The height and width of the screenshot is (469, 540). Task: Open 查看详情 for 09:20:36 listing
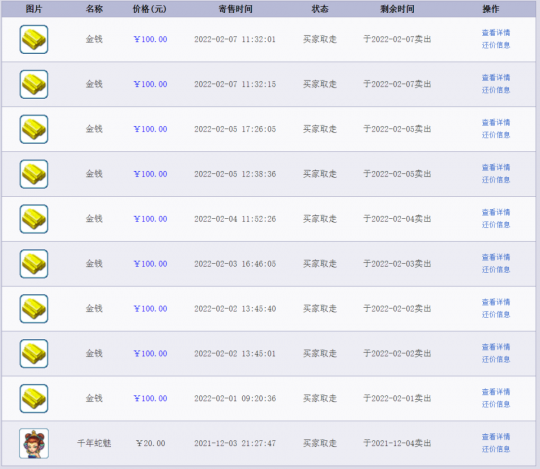[x=496, y=392]
